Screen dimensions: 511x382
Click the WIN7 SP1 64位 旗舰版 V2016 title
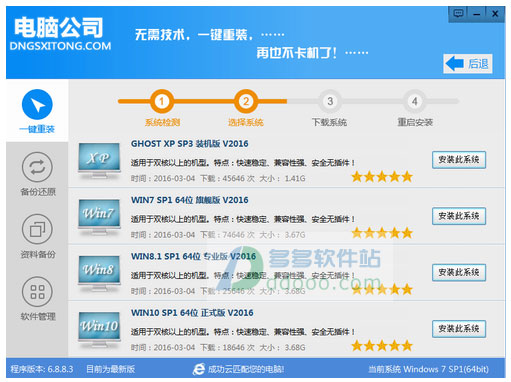[189, 200]
